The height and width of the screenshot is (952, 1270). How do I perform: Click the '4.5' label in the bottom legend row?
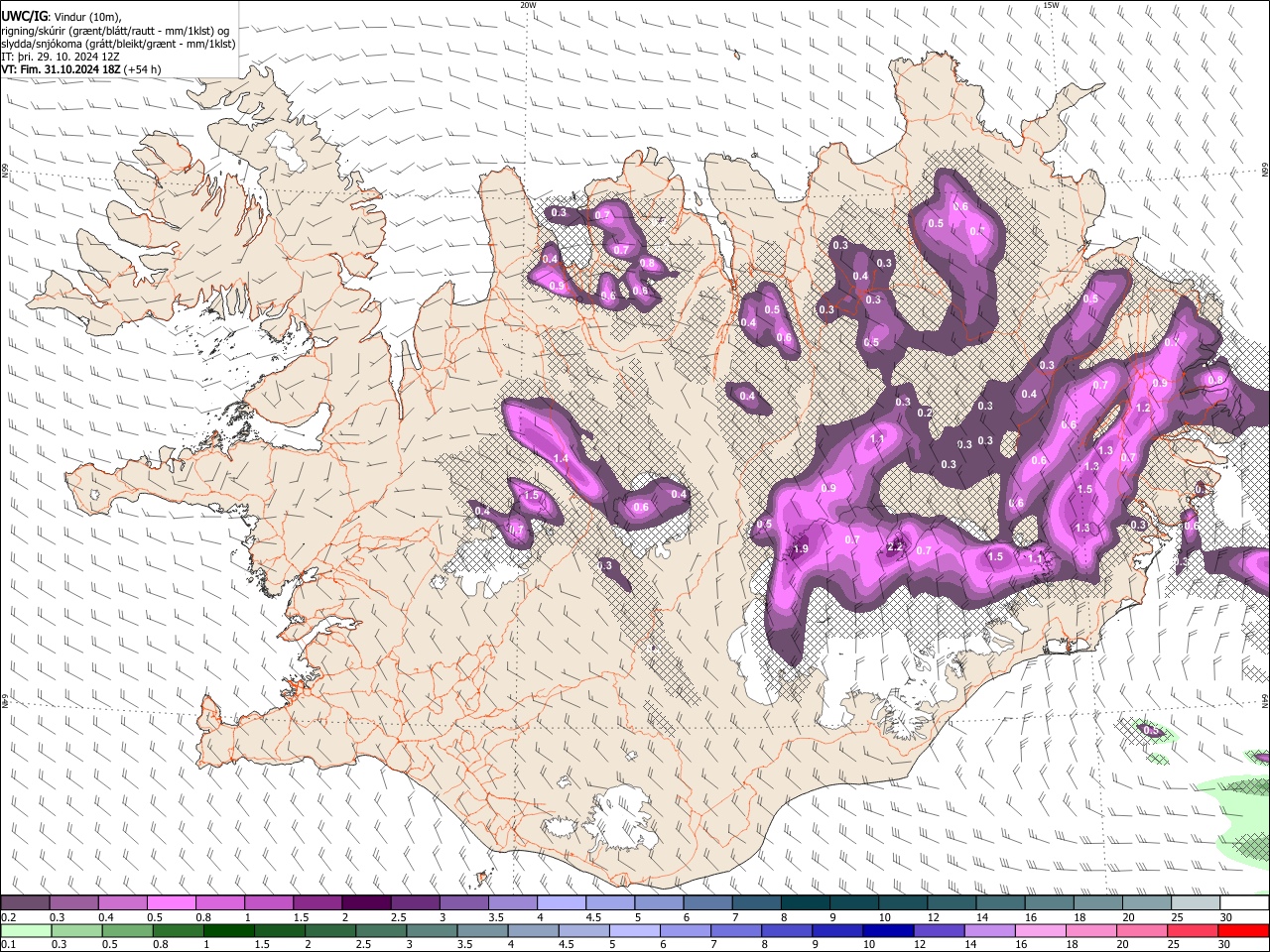pyautogui.click(x=567, y=944)
